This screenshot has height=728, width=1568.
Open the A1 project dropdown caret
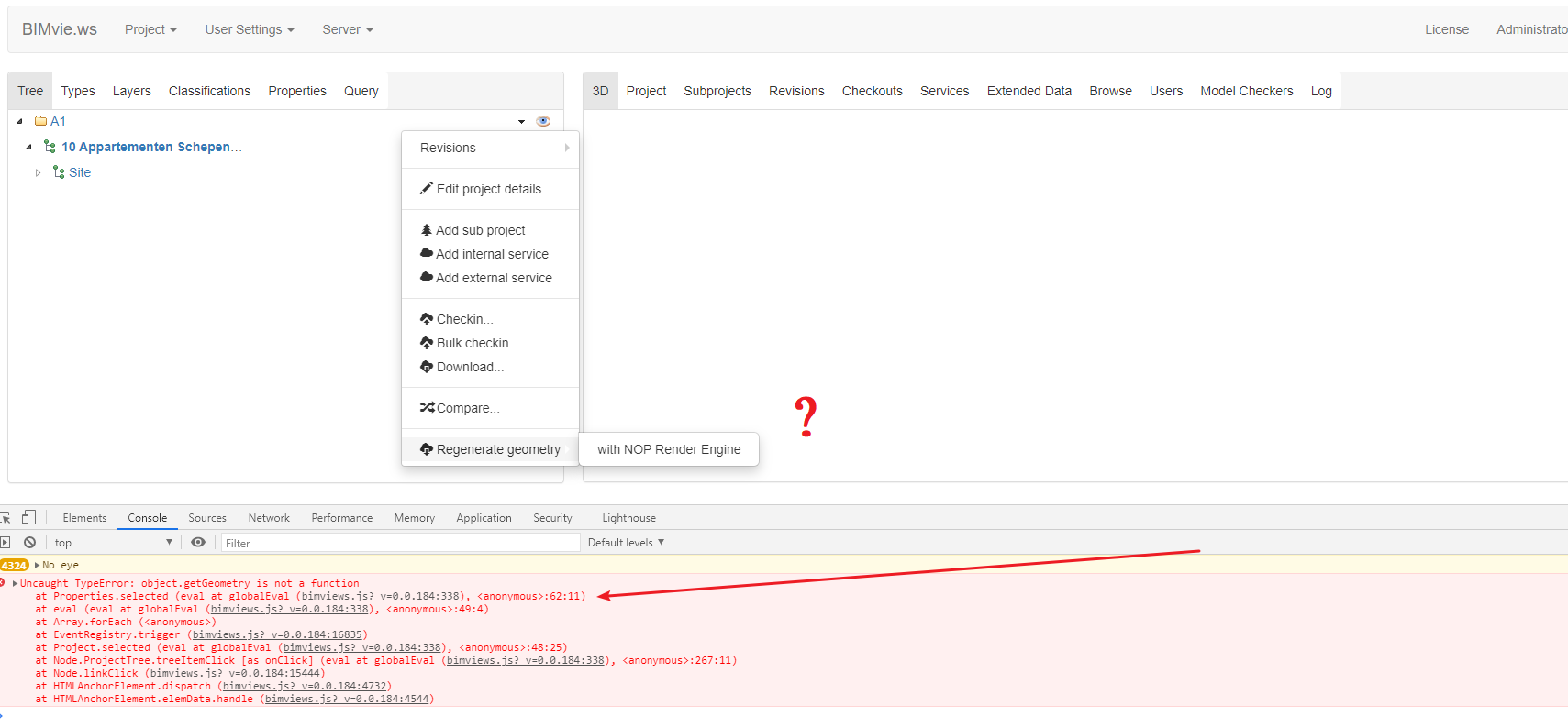point(521,121)
